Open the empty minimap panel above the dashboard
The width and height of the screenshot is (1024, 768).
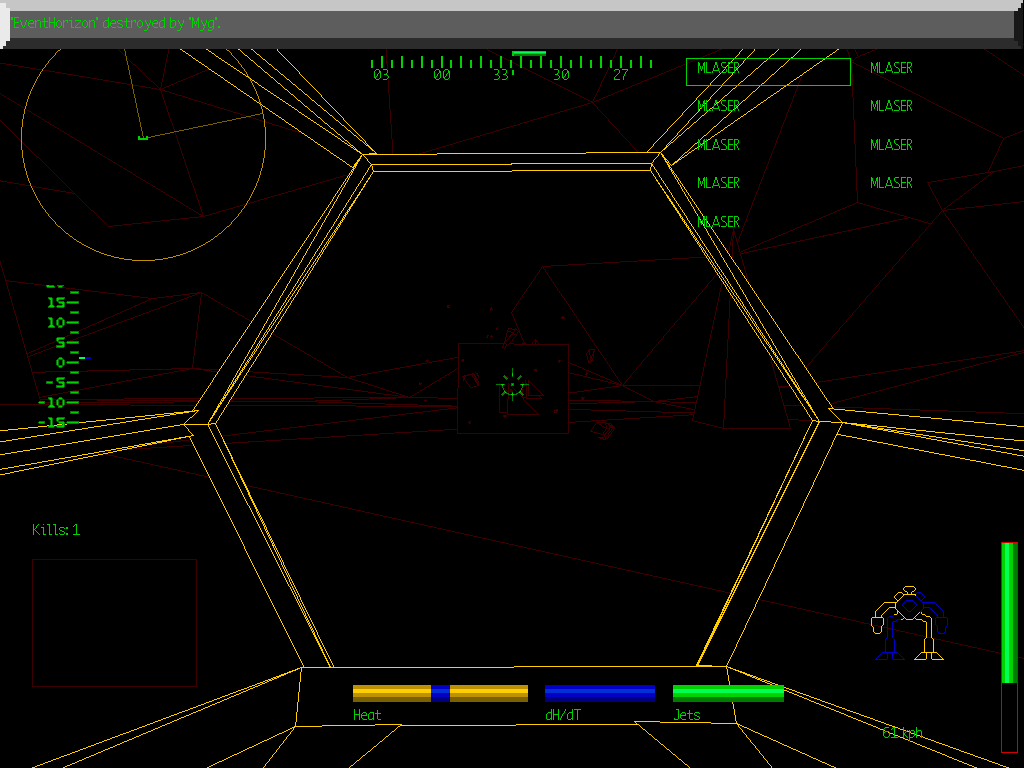click(112, 620)
